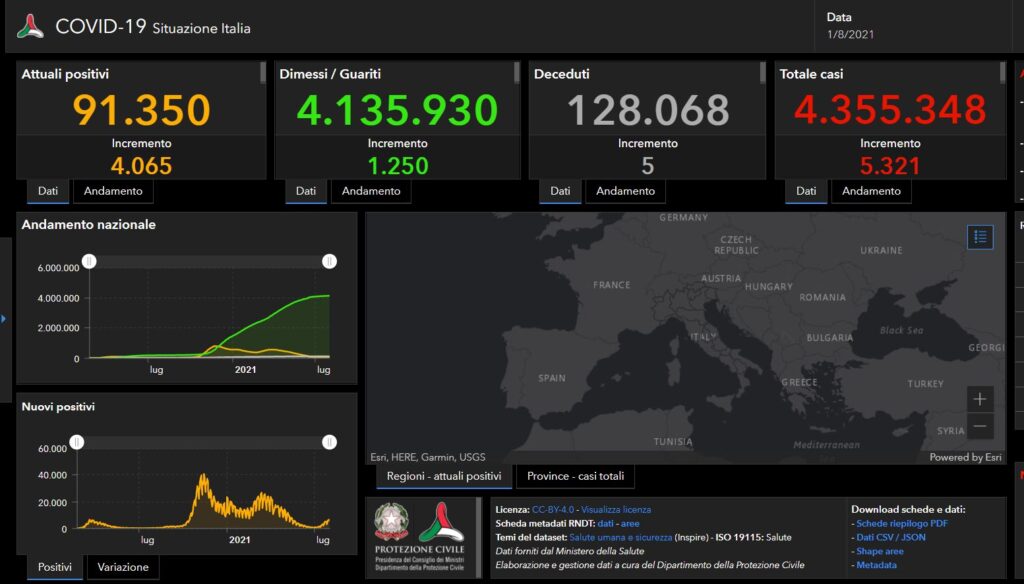Image resolution: width=1024 pixels, height=584 pixels.
Task: Switch to Andamento tab under Attuali positivi
Action: click(x=113, y=191)
